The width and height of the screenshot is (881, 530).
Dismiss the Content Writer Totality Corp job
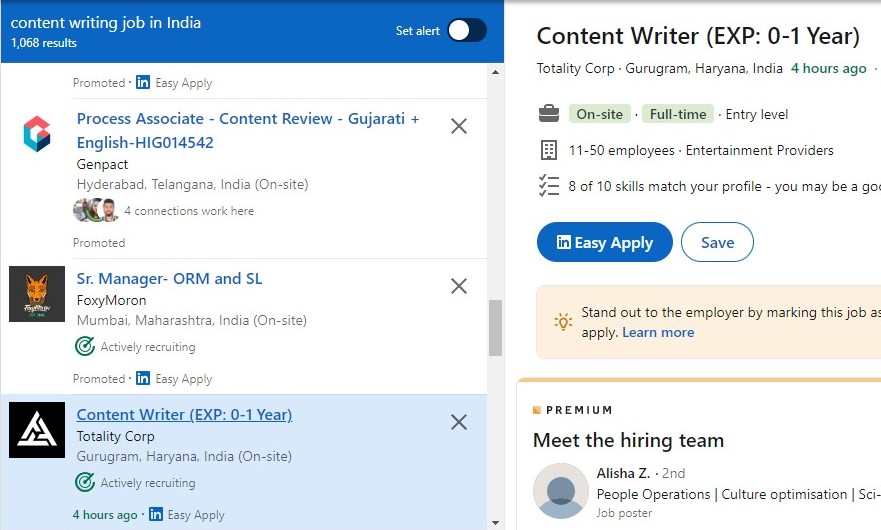click(x=459, y=422)
